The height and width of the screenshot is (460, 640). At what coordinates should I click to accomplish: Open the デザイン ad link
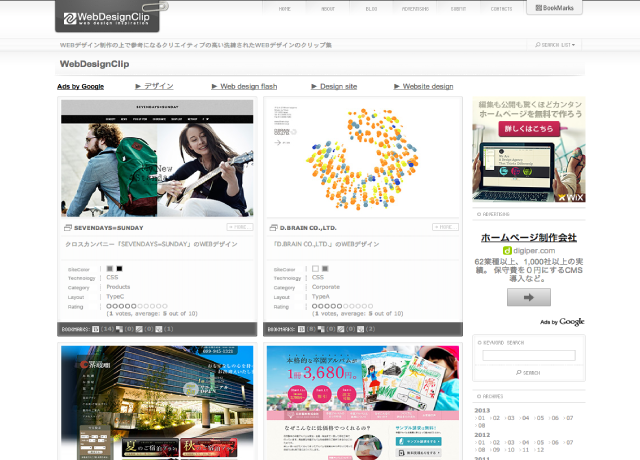pos(154,86)
